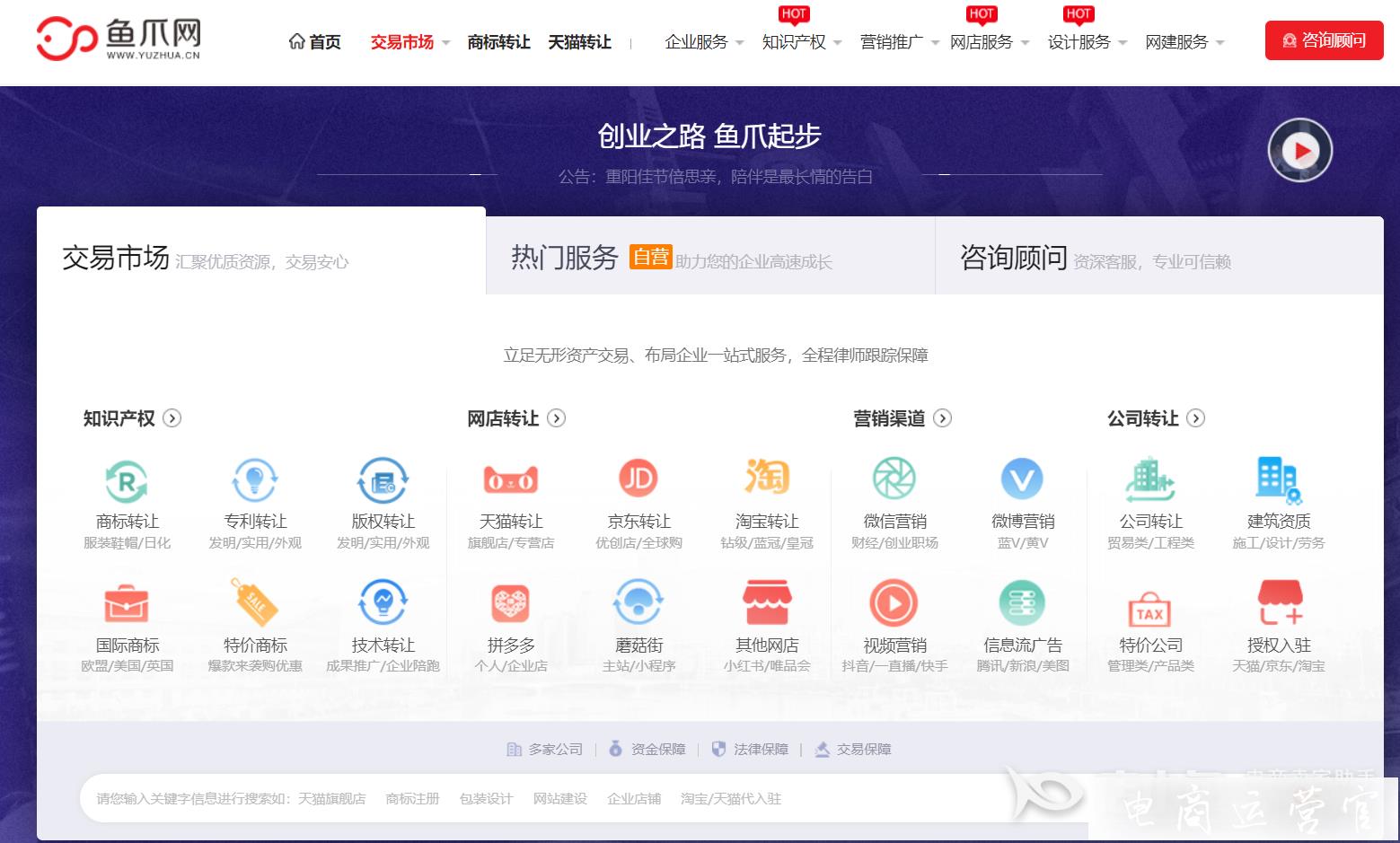Select the 淘宝转让 Taobao icon
Screen dimensions: 1400x843
[x=767, y=478]
